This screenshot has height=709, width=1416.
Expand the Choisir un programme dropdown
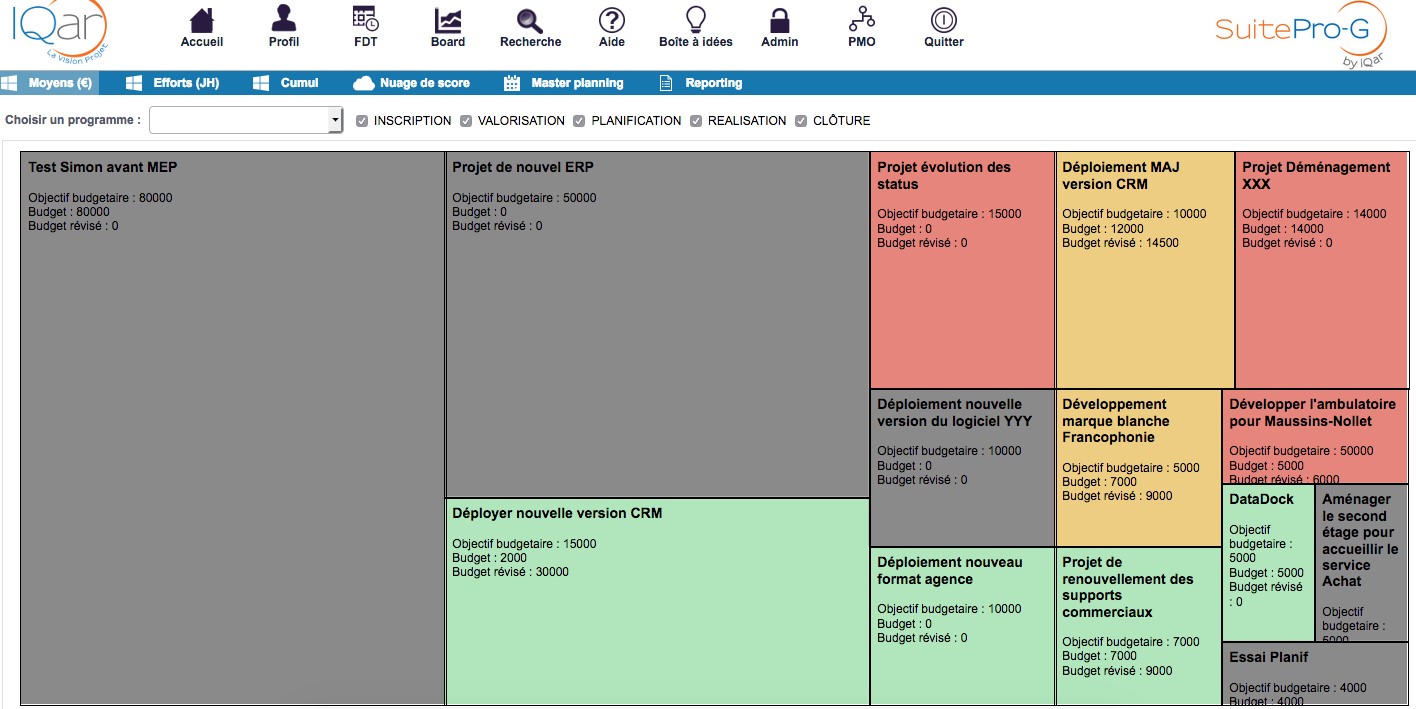pyautogui.click(x=246, y=120)
